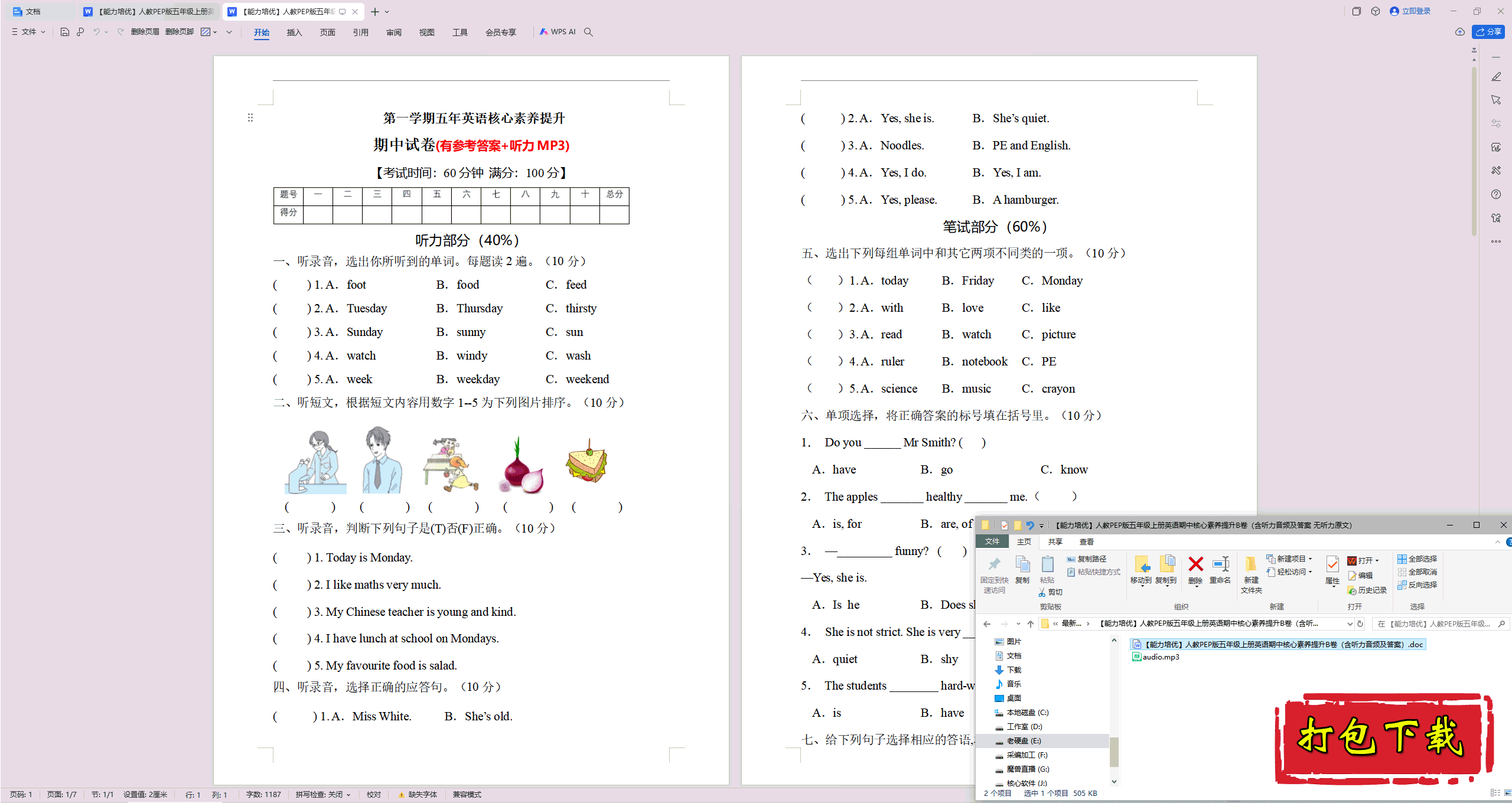Click New folder icon in Explorer ribbon
Screen dimensions: 1512x803
[1250, 565]
